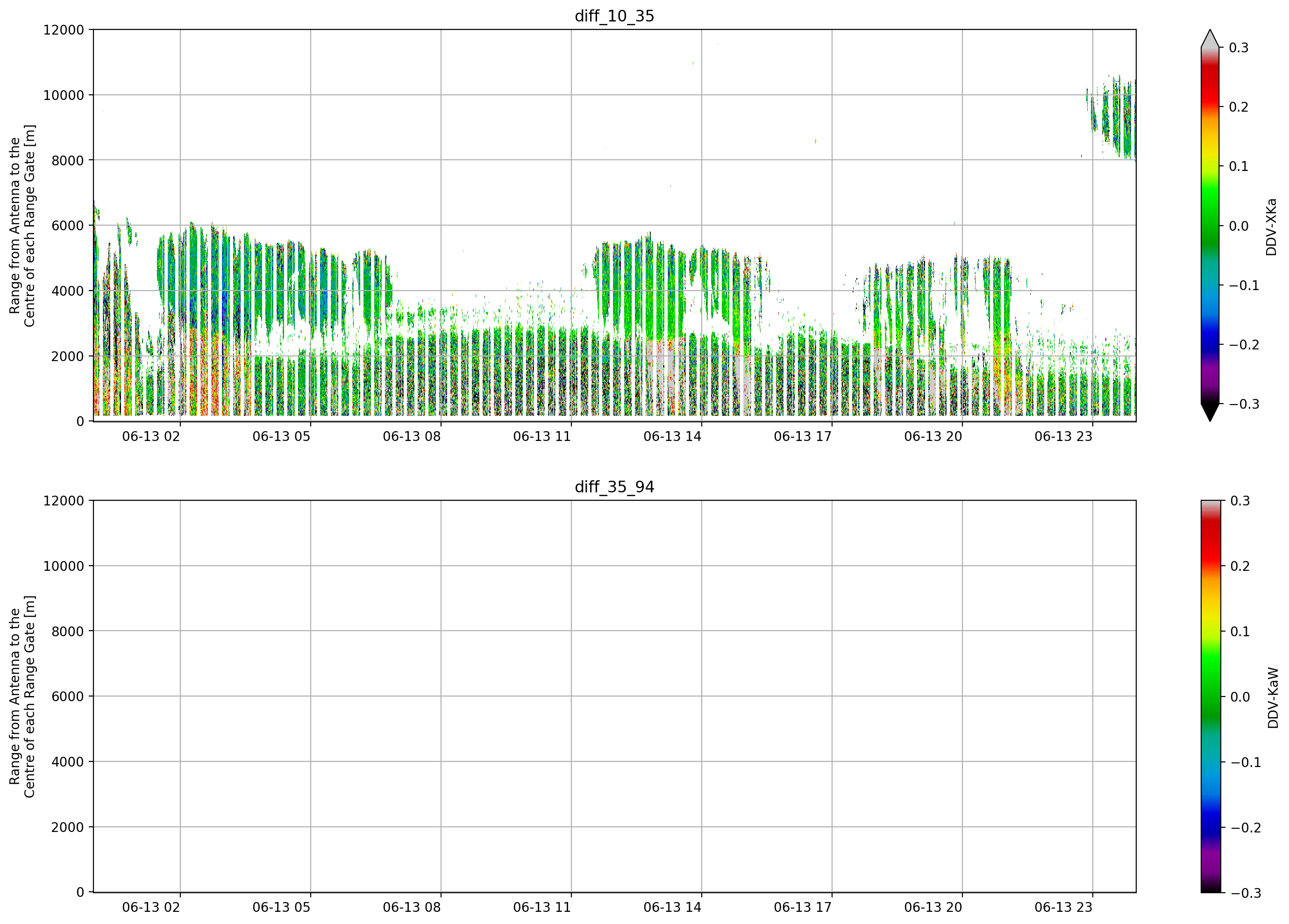Select the "2000" y-axis tick of diff_10_35
This screenshot has height=924, width=1289.
coord(68,356)
